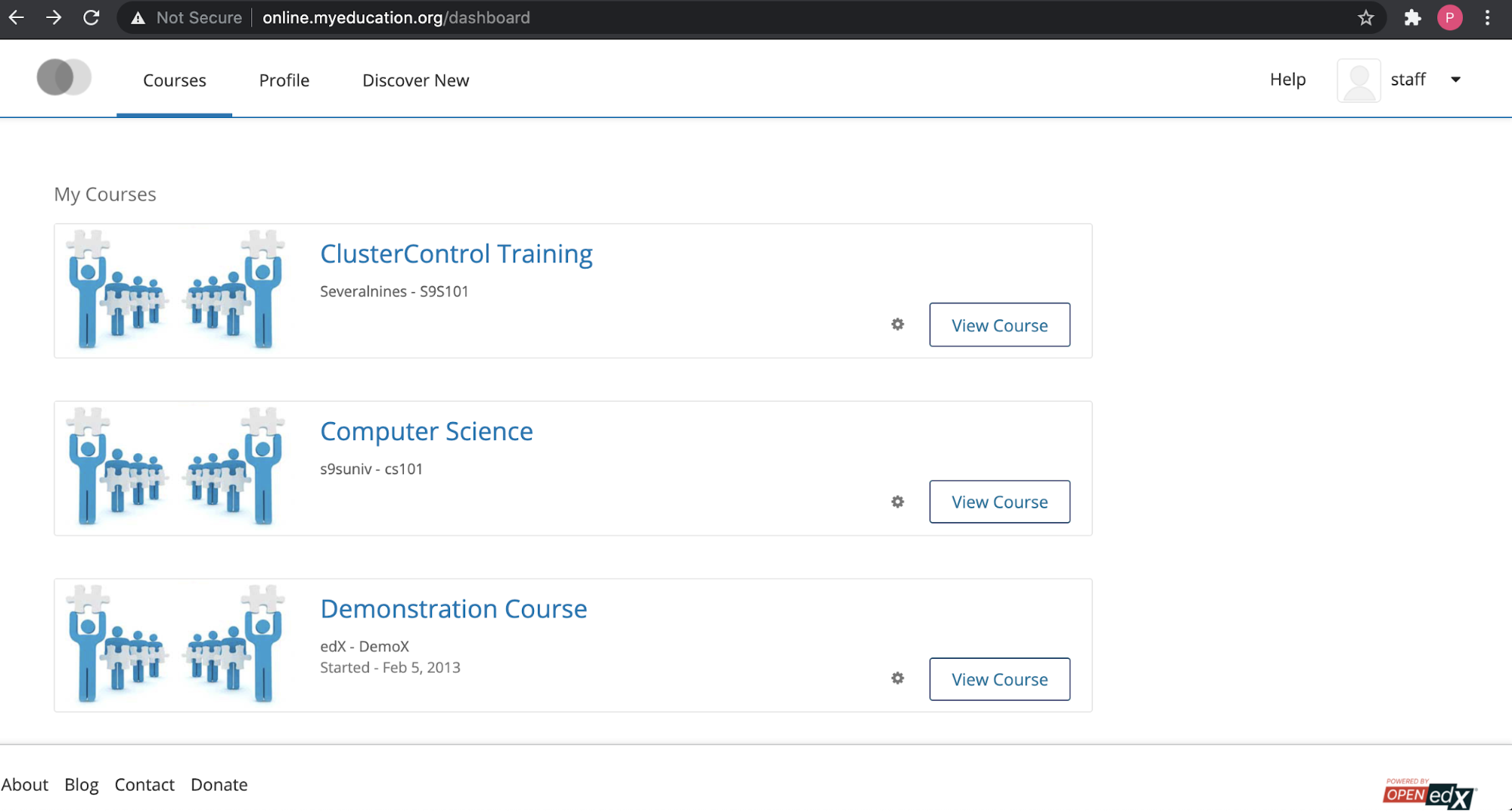1512x811 pixels.
Task: View Course for ClusterControl Training
Action: [999, 325]
